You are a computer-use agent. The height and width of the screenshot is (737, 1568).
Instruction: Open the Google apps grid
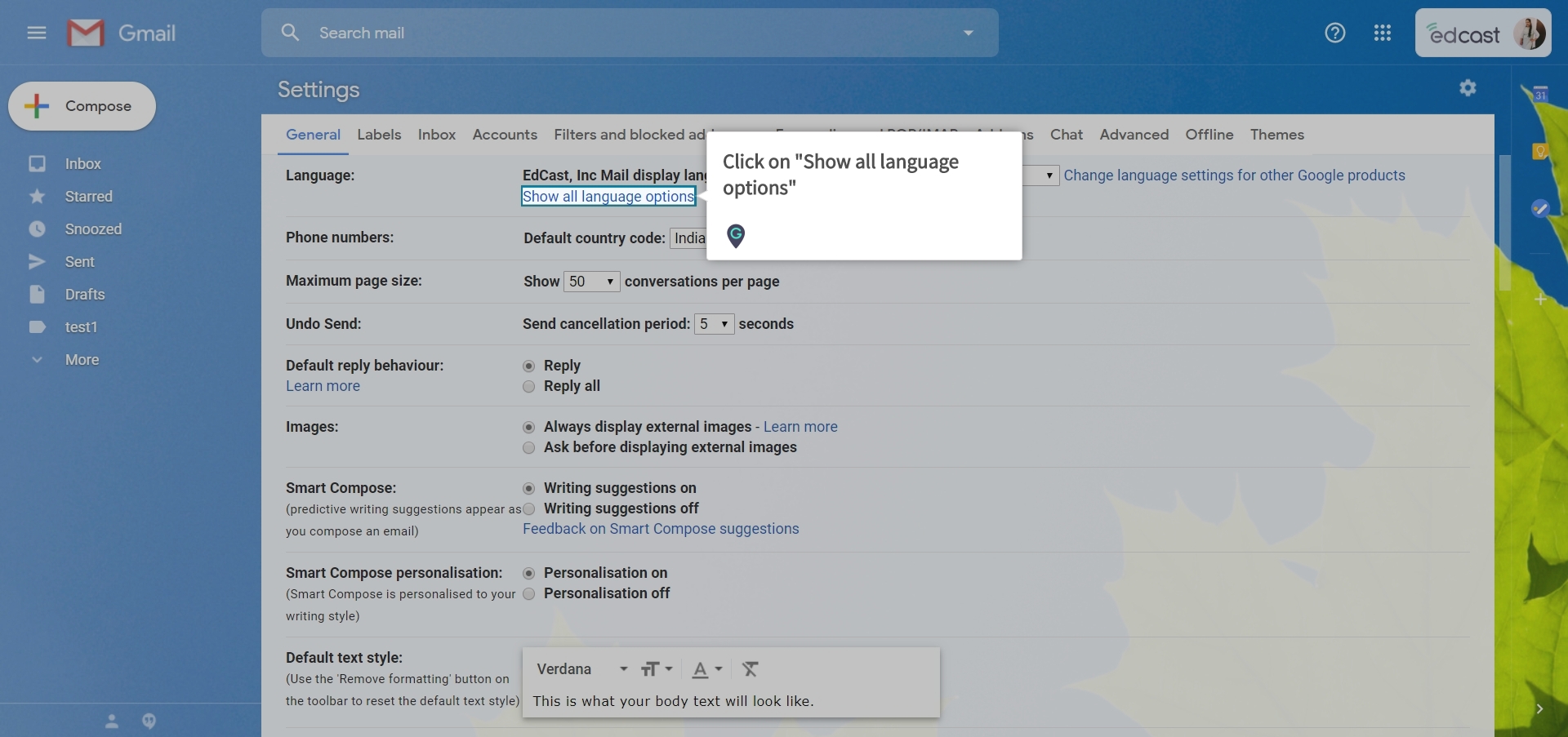coord(1382,33)
